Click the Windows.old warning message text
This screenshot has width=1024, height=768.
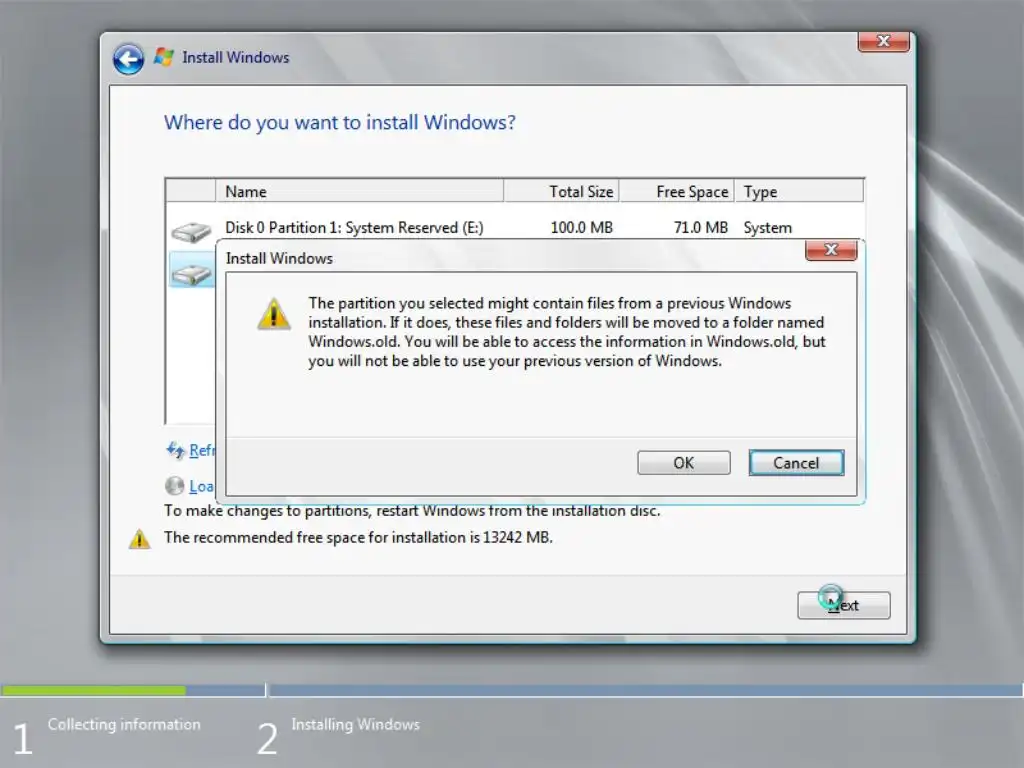pyautogui.click(x=567, y=332)
